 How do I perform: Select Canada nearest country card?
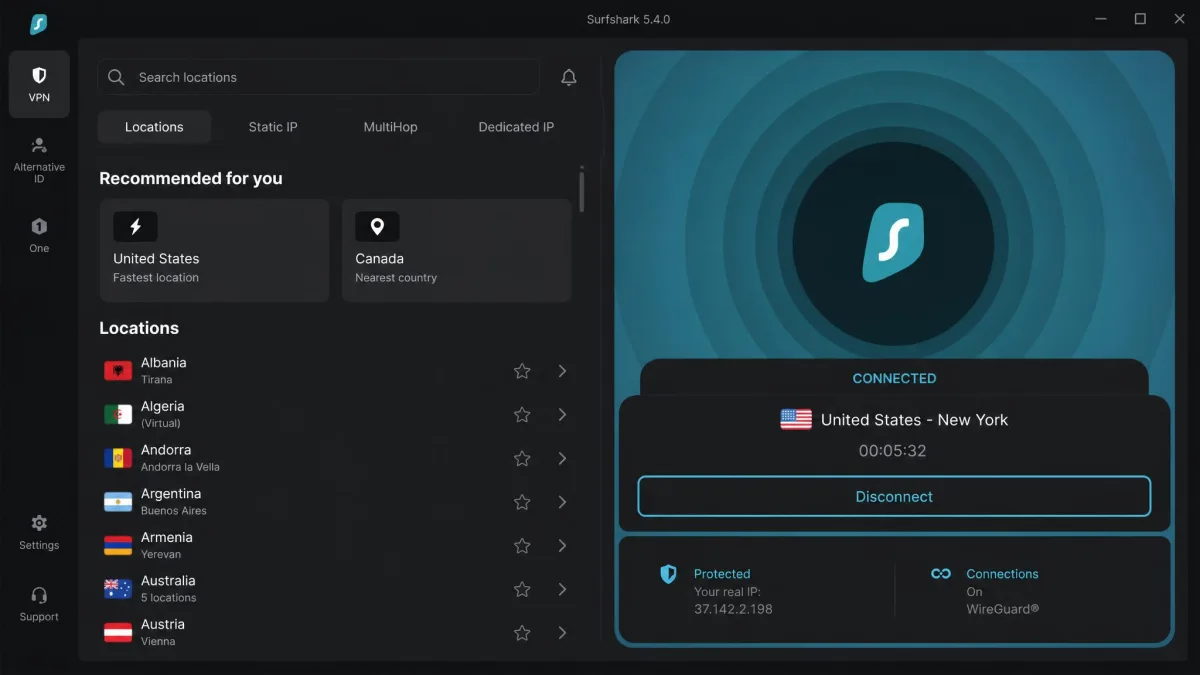coord(457,250)
